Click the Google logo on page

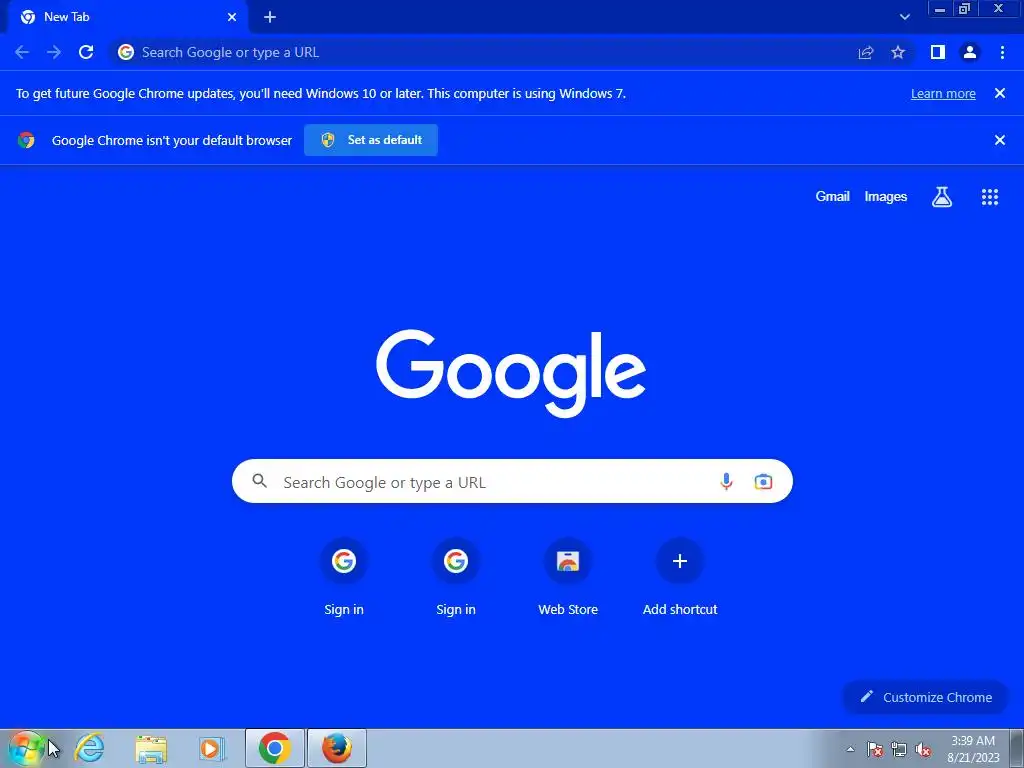(x=511, y=372)
